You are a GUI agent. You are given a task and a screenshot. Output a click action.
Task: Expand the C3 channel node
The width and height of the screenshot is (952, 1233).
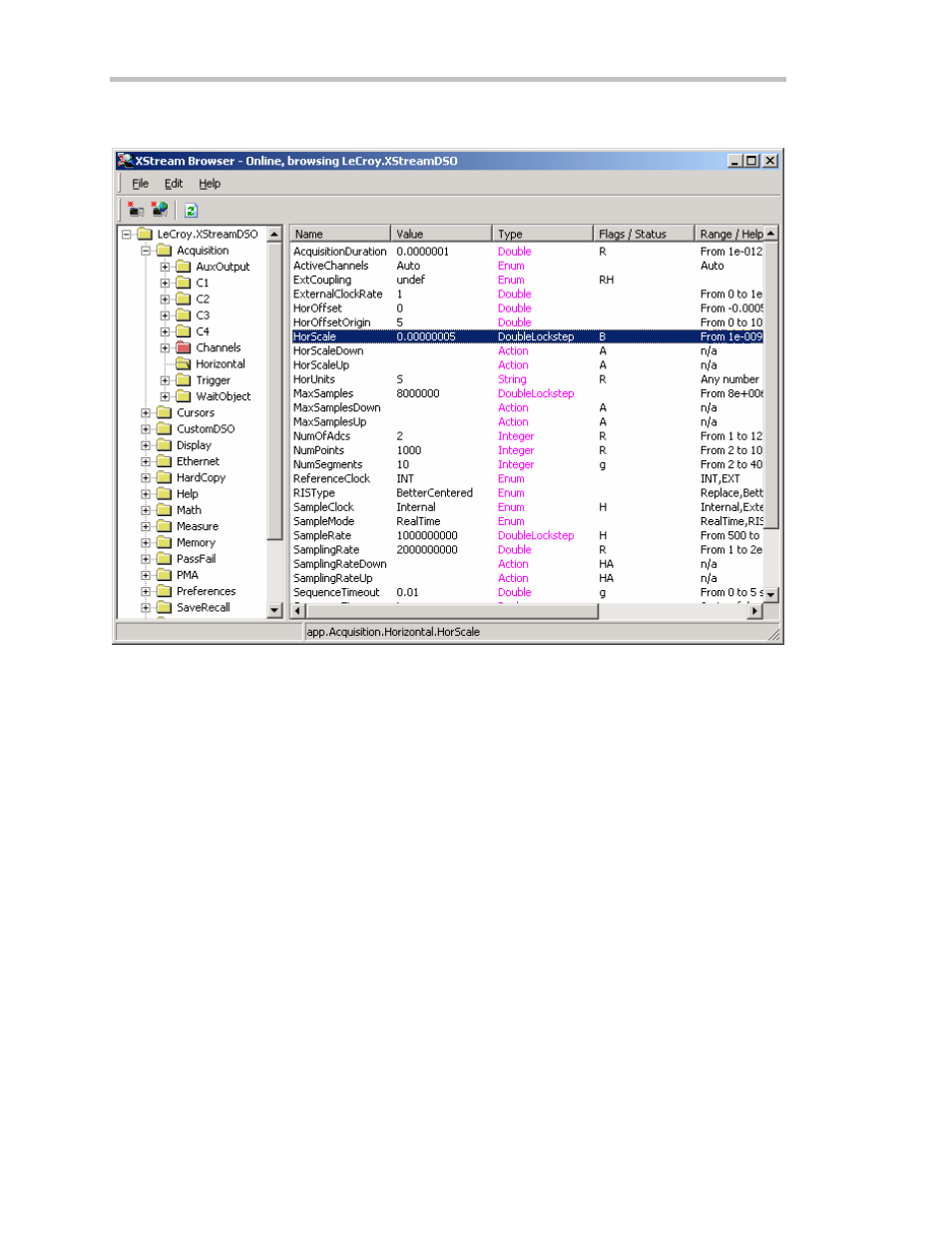click(165, 315)
